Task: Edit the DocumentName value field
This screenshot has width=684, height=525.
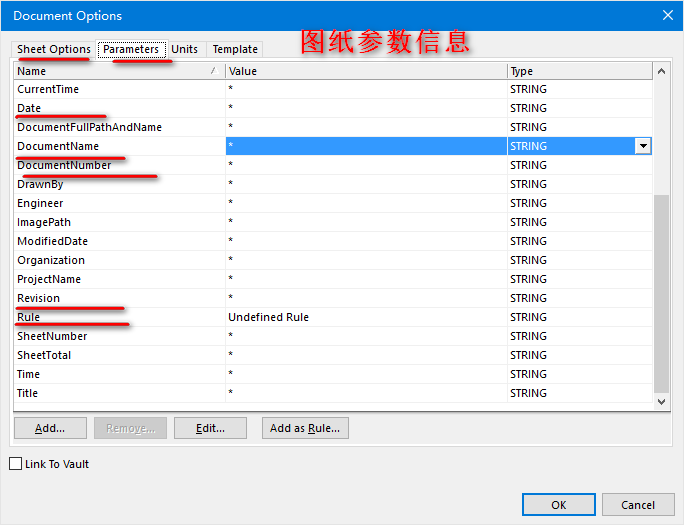Action: 366,146
